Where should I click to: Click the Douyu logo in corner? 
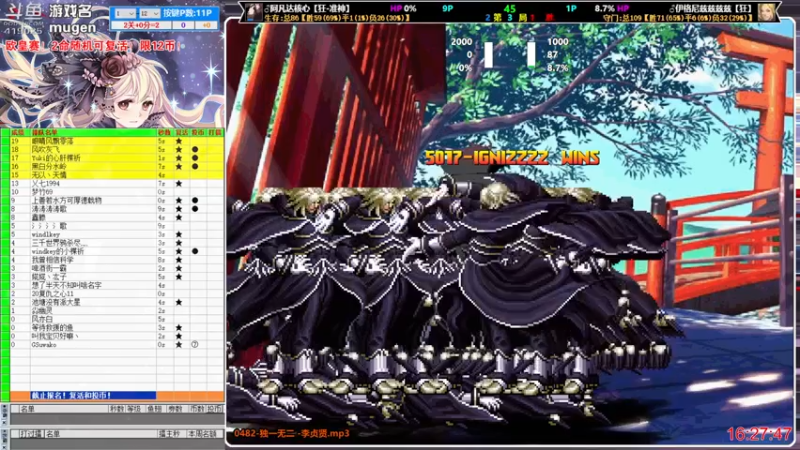tap(23, 10)
